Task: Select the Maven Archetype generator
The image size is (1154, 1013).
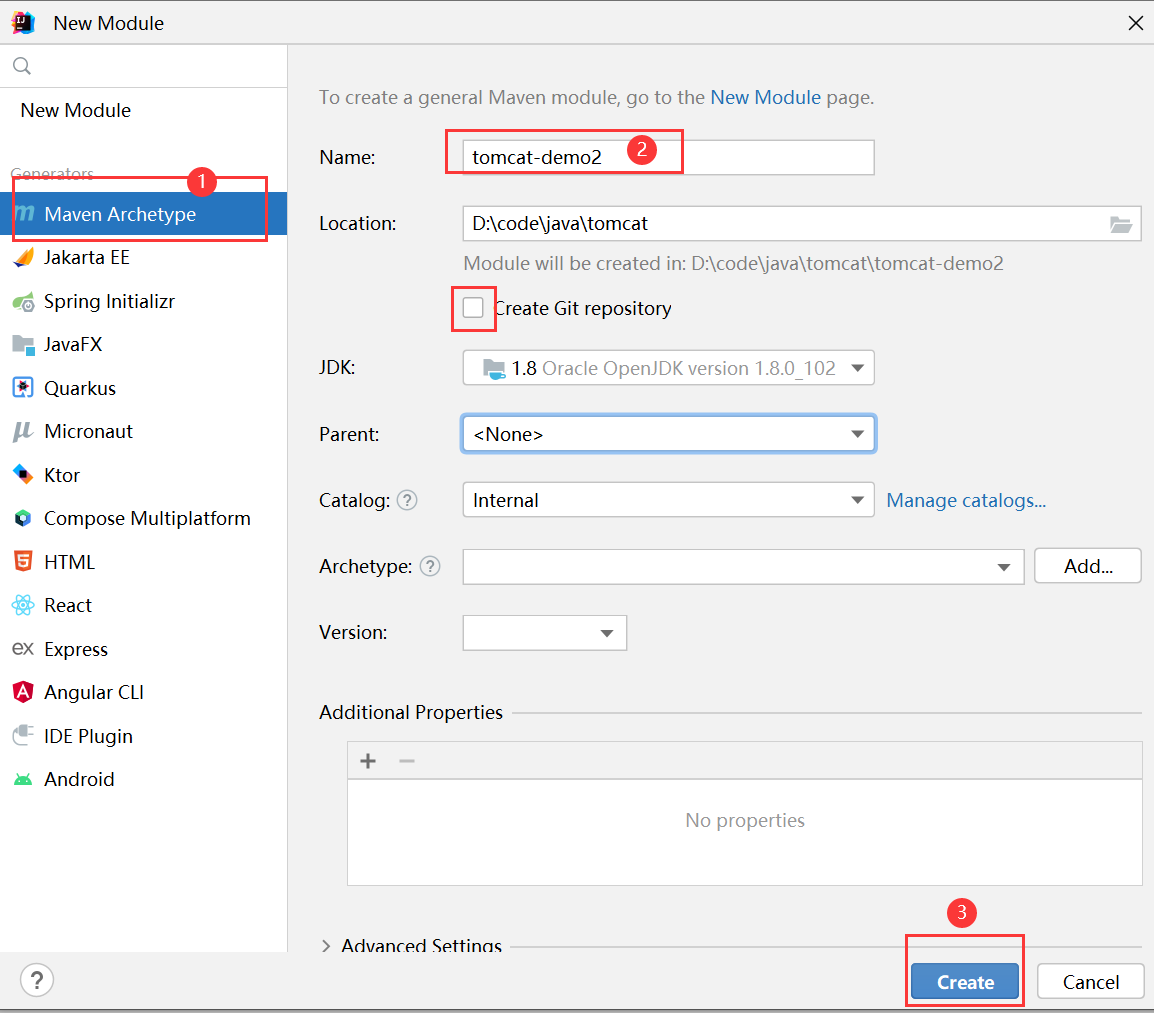Action: pyautogui.click(x=144, y=214)
